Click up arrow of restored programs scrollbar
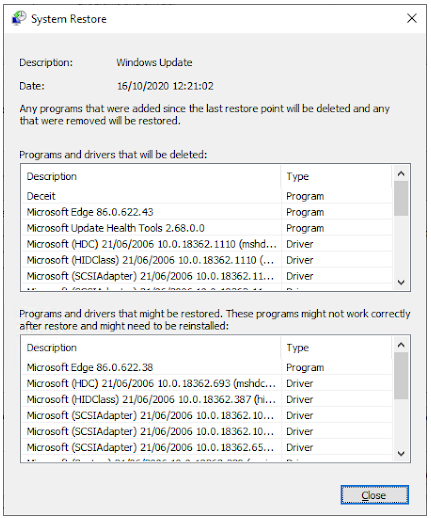 point(401,345)
